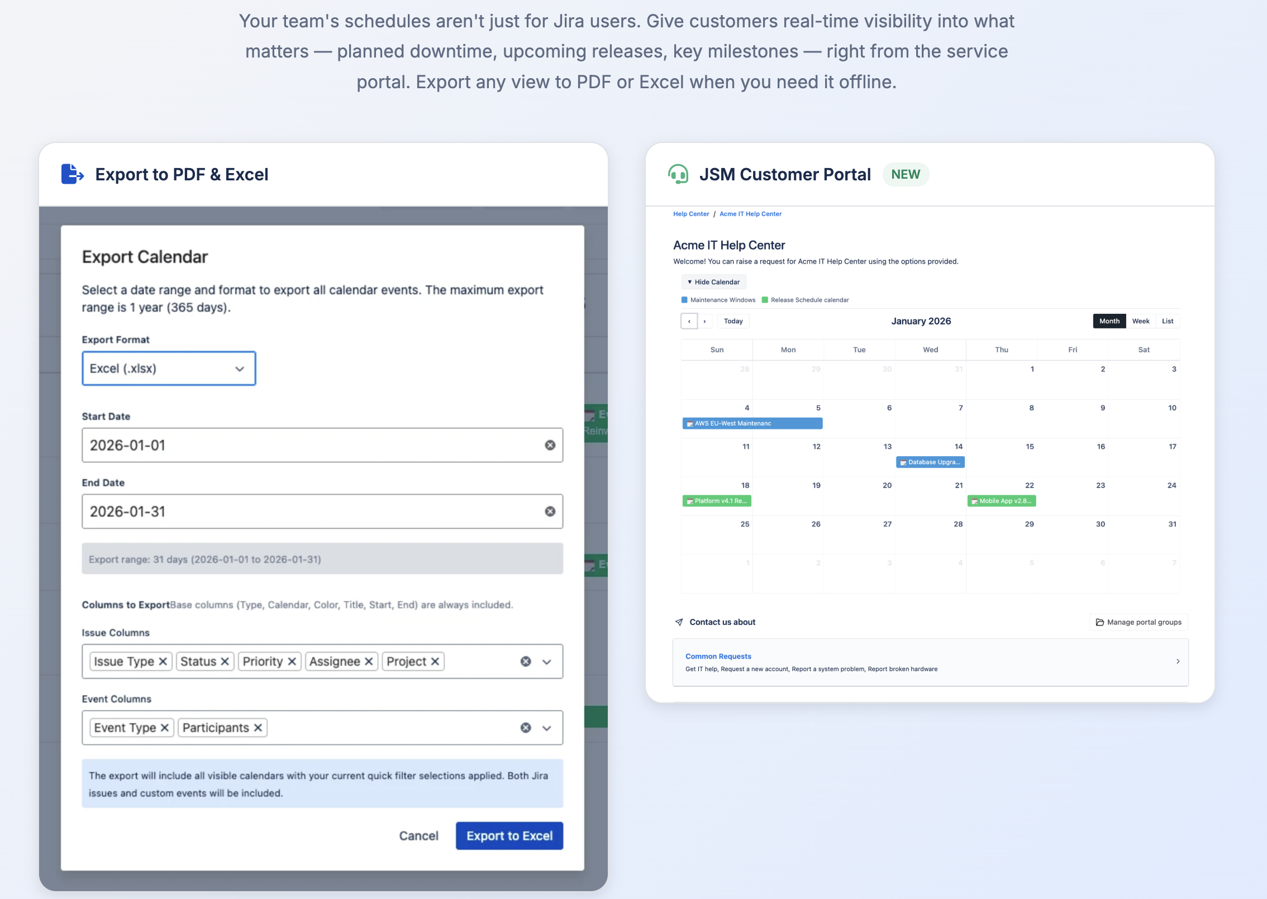Clear the End Date field value
Image resolution: width=1267 pixels, height=899 pixels.
[x=550, y=511]
